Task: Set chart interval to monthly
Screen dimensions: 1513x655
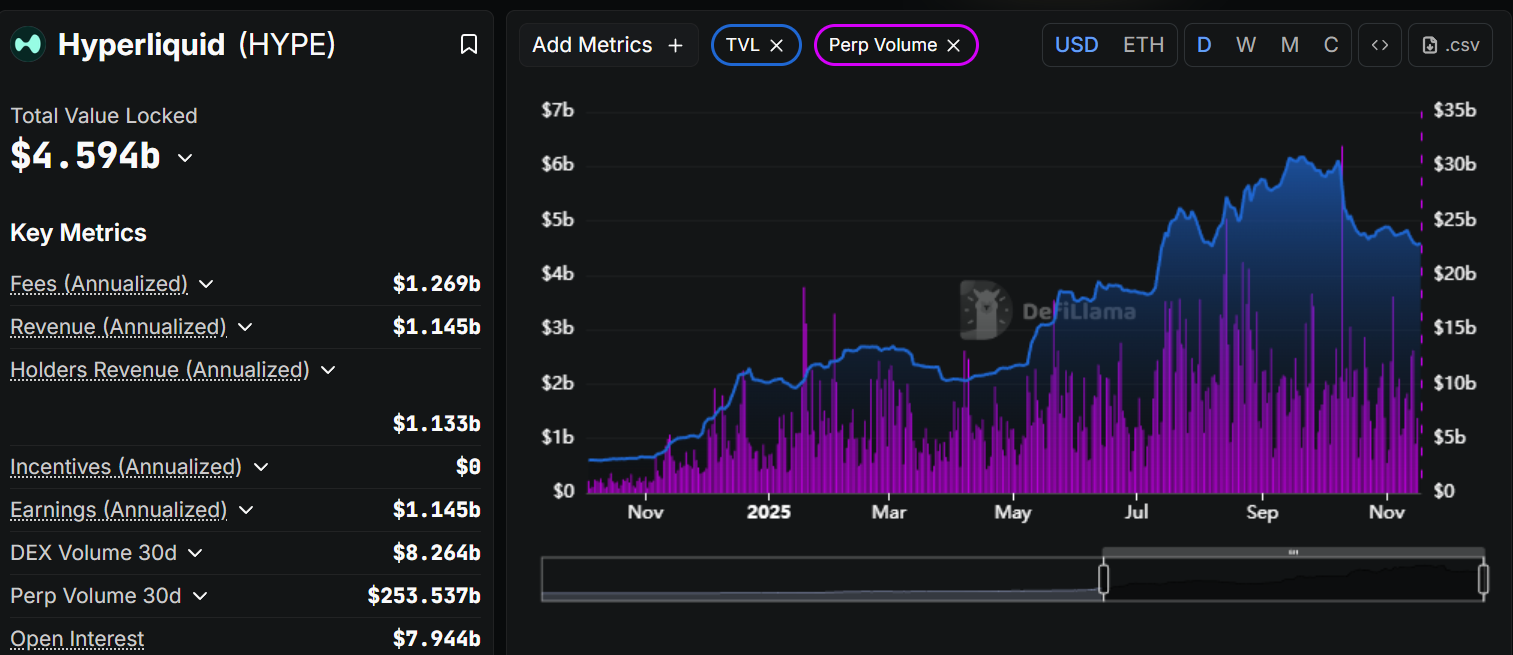Action: click(1290, 45)
